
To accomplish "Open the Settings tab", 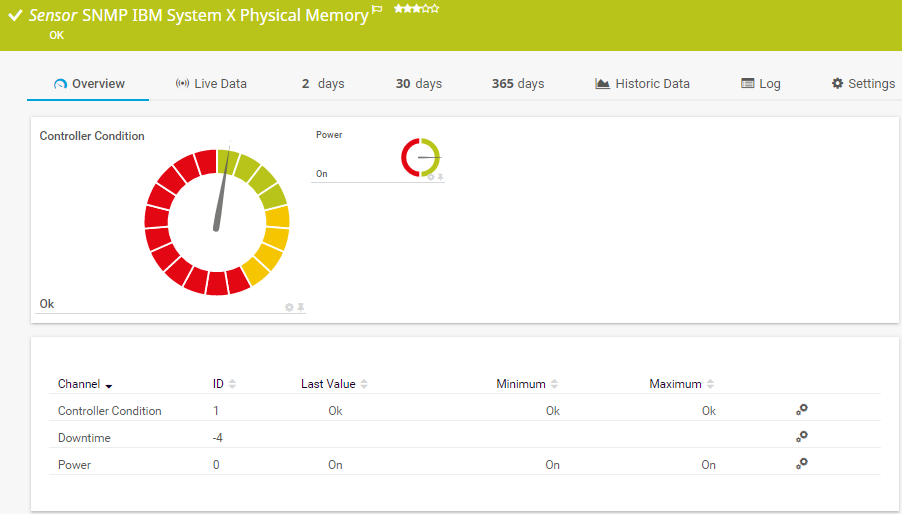I will (x=863, y=84).
